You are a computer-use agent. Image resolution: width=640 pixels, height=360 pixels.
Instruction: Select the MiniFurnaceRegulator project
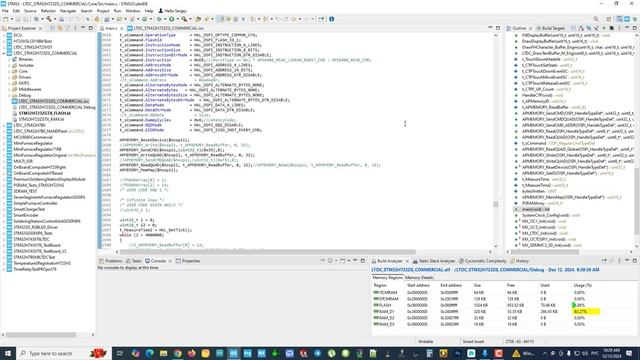(33, 143)
